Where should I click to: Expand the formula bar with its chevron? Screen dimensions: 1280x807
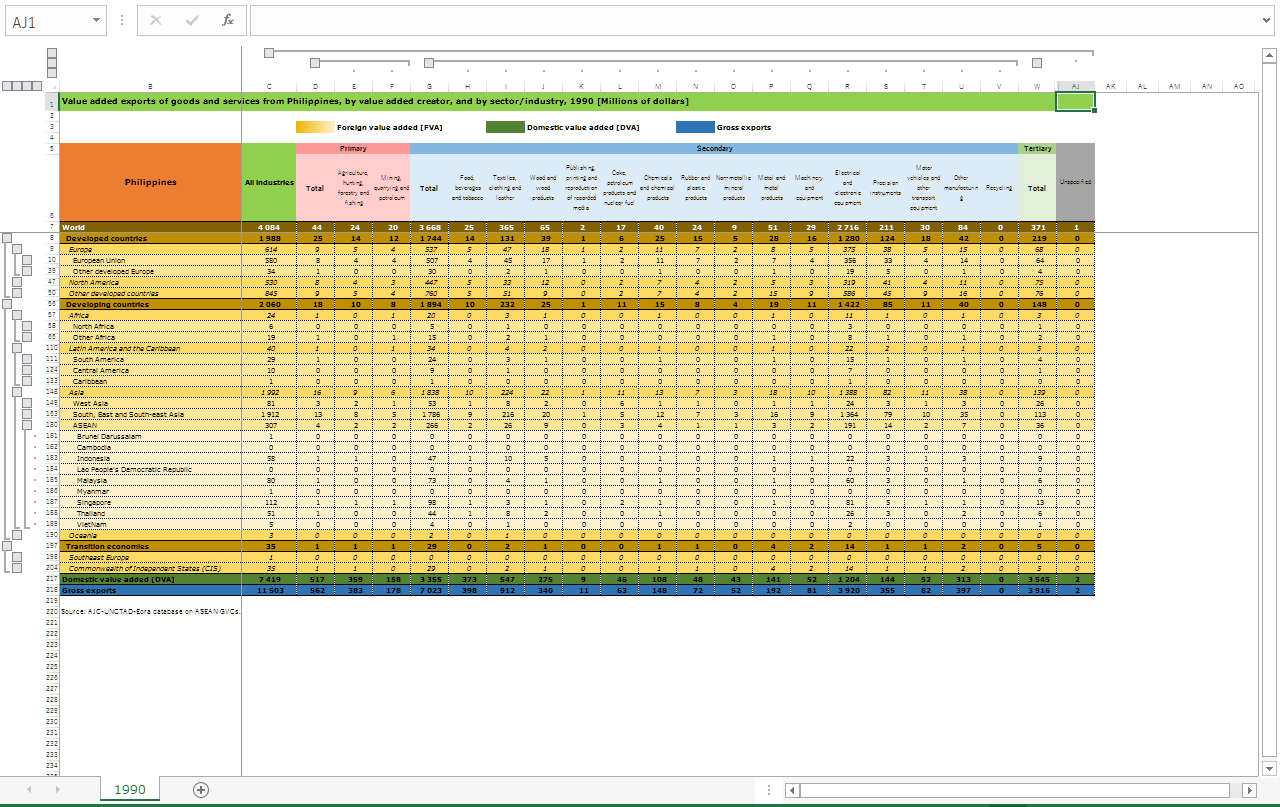(x=1268, y=20)
